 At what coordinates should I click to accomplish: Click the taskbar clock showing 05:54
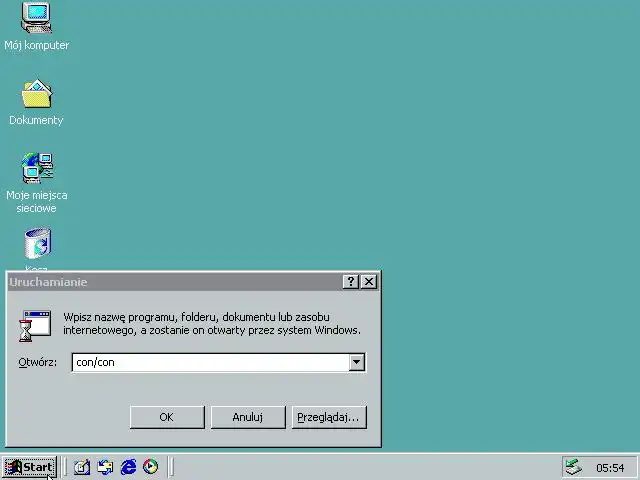point(610,468)
